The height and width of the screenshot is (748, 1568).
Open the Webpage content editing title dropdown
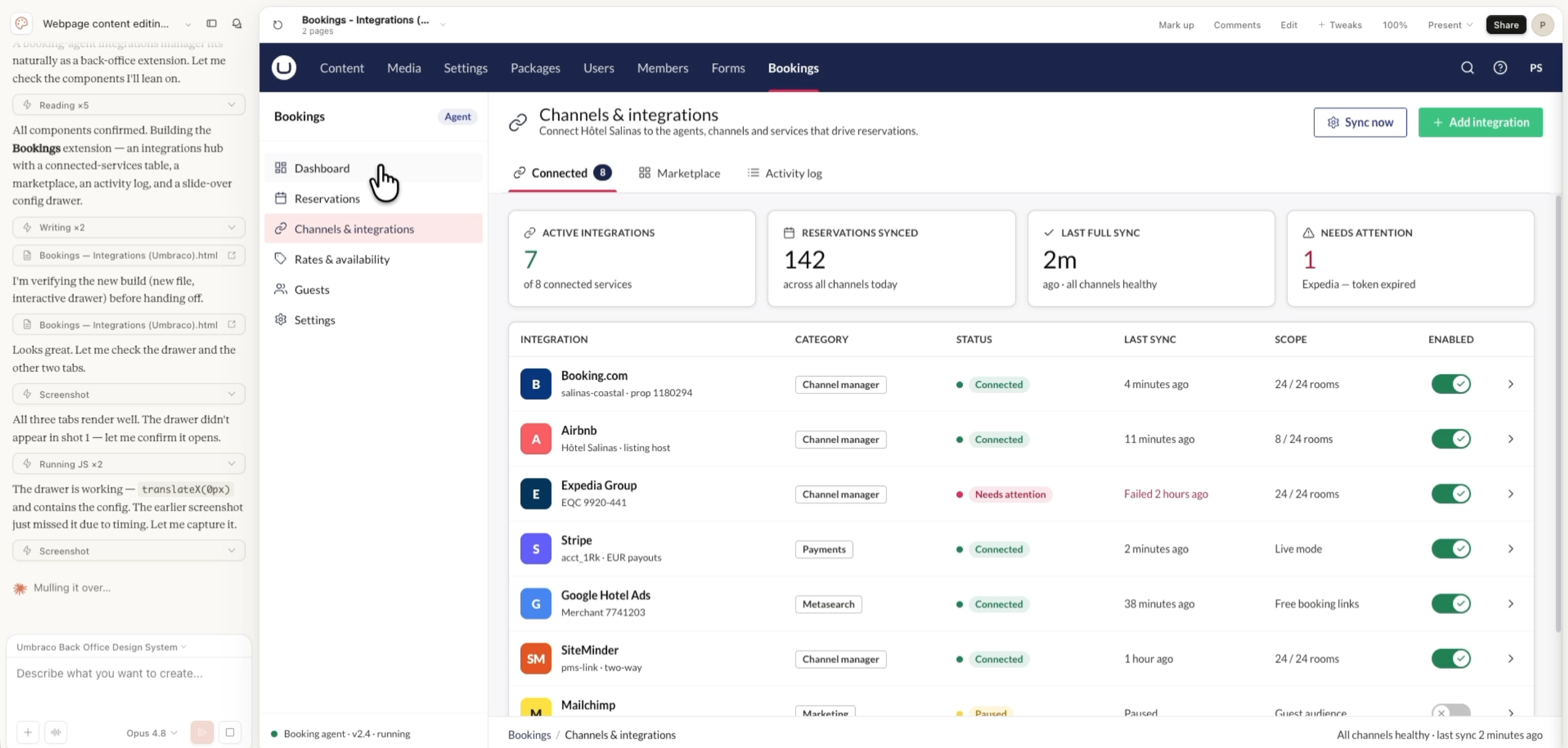(x=188, y=24)
